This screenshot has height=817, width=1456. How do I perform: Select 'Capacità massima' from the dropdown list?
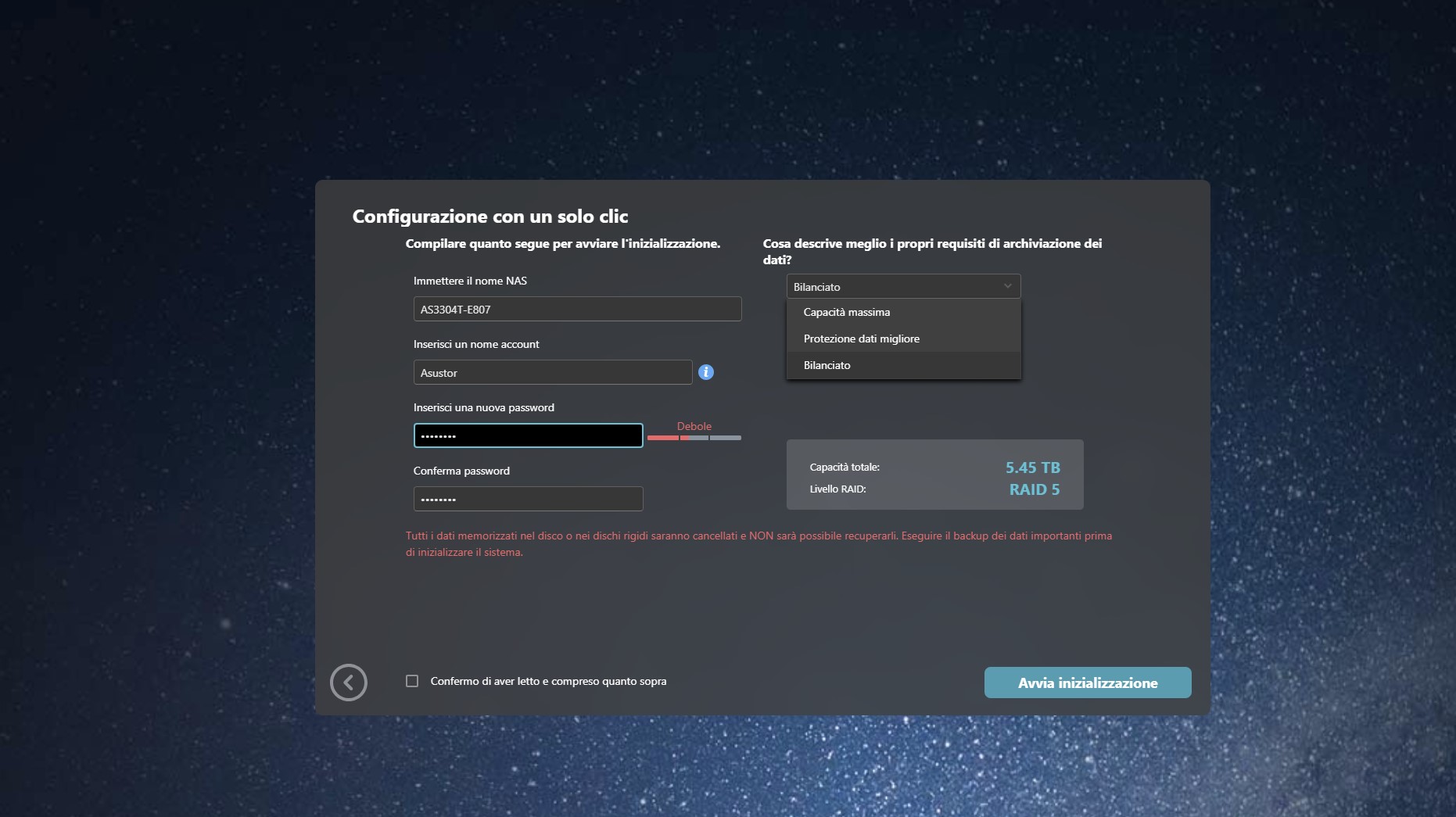[847, 312]
